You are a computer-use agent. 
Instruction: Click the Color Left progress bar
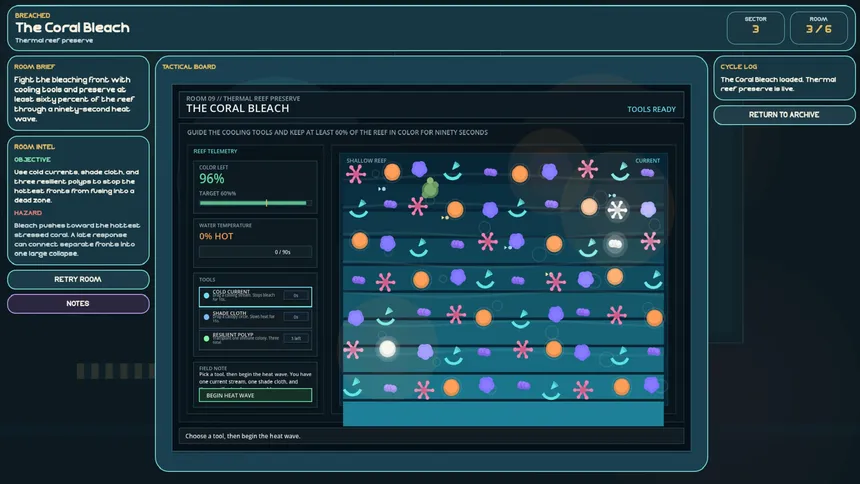253,203
